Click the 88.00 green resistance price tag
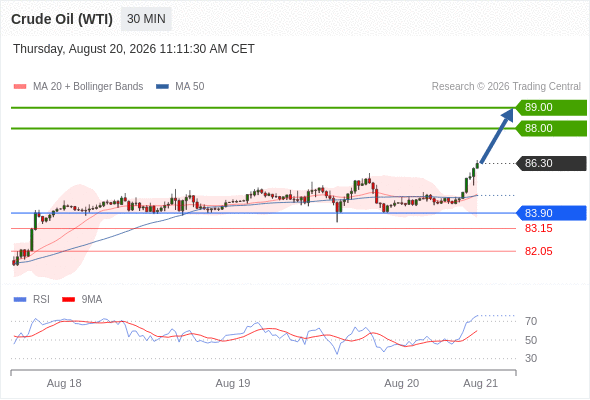The width and height of the screenshot is (590, 400). click(x=551, y=128)
